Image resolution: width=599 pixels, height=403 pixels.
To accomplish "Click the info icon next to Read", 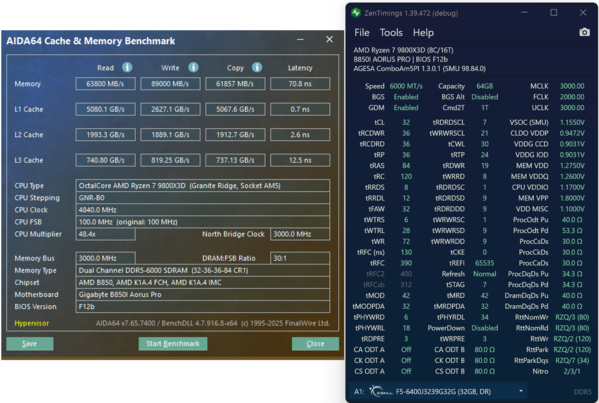I will 127,68.
